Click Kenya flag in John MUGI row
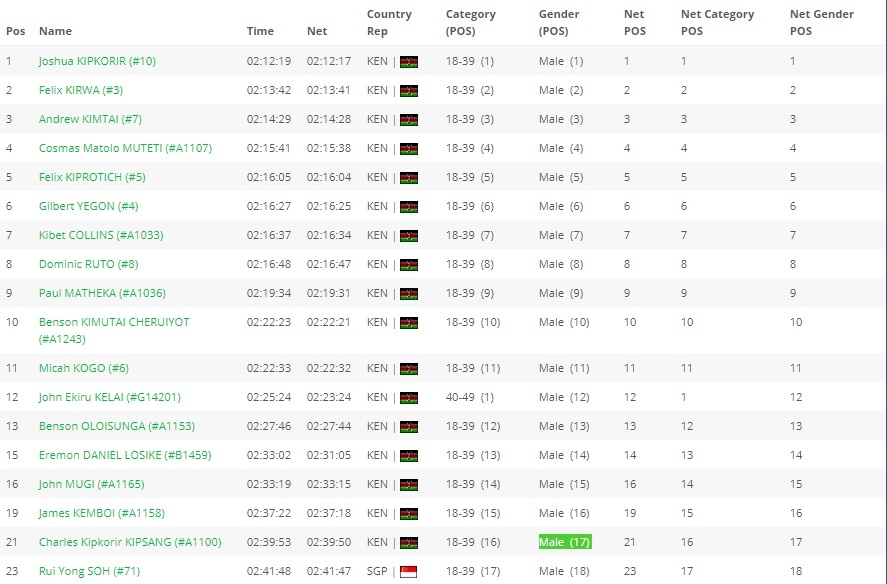The image size is (887, 584). 409,485
